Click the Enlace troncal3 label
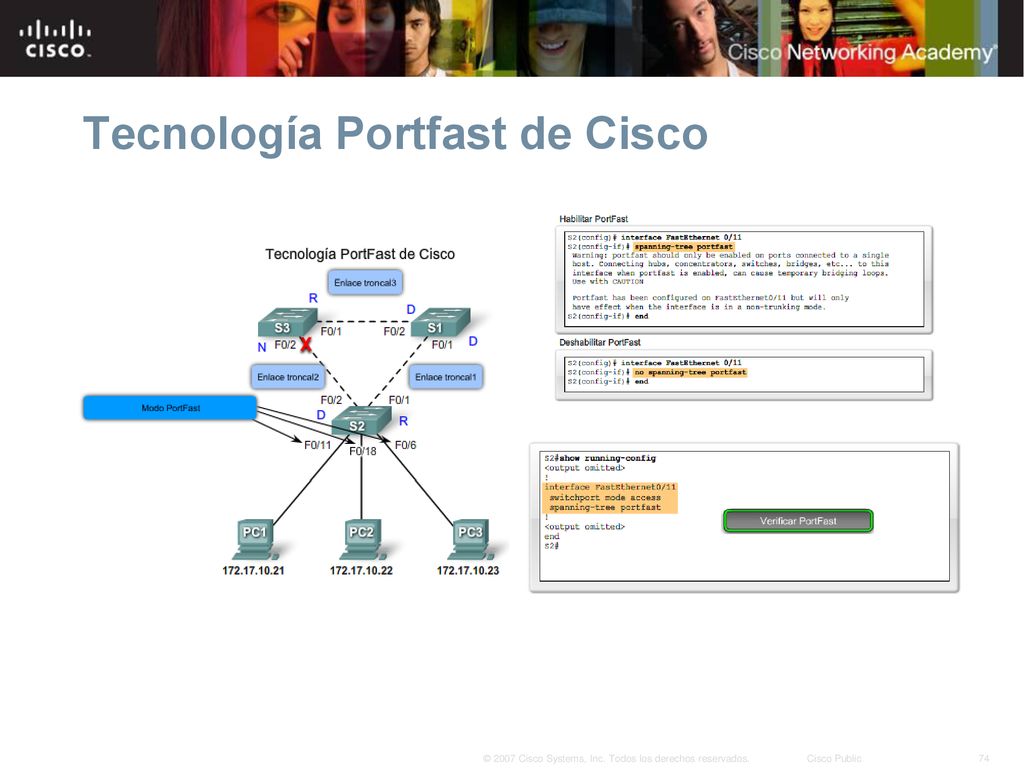 point(365,283)
